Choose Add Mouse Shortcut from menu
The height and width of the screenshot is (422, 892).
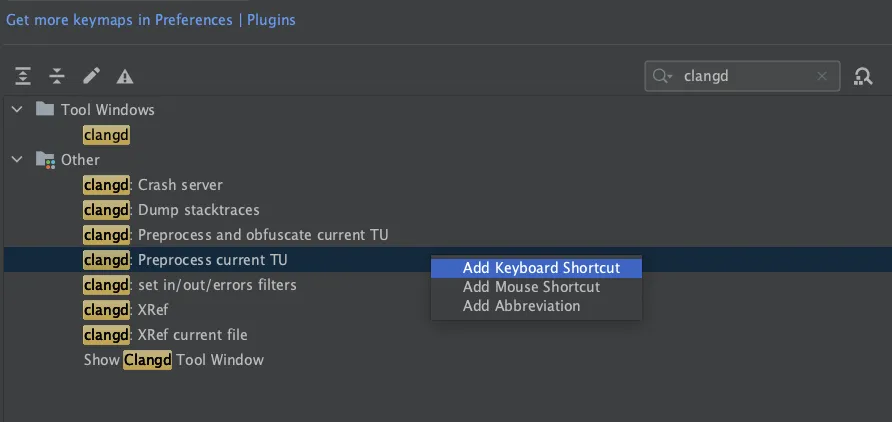click(531, 287)
